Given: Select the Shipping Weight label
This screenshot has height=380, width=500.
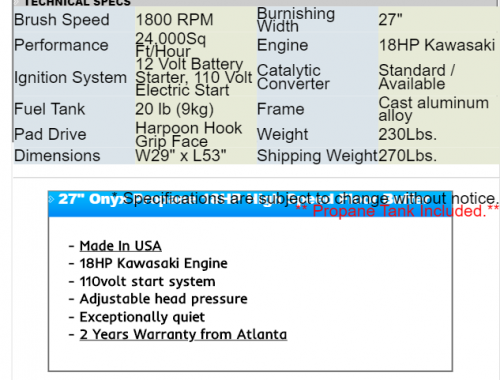Looking at the screenshot, I should [x=317, y=156].
